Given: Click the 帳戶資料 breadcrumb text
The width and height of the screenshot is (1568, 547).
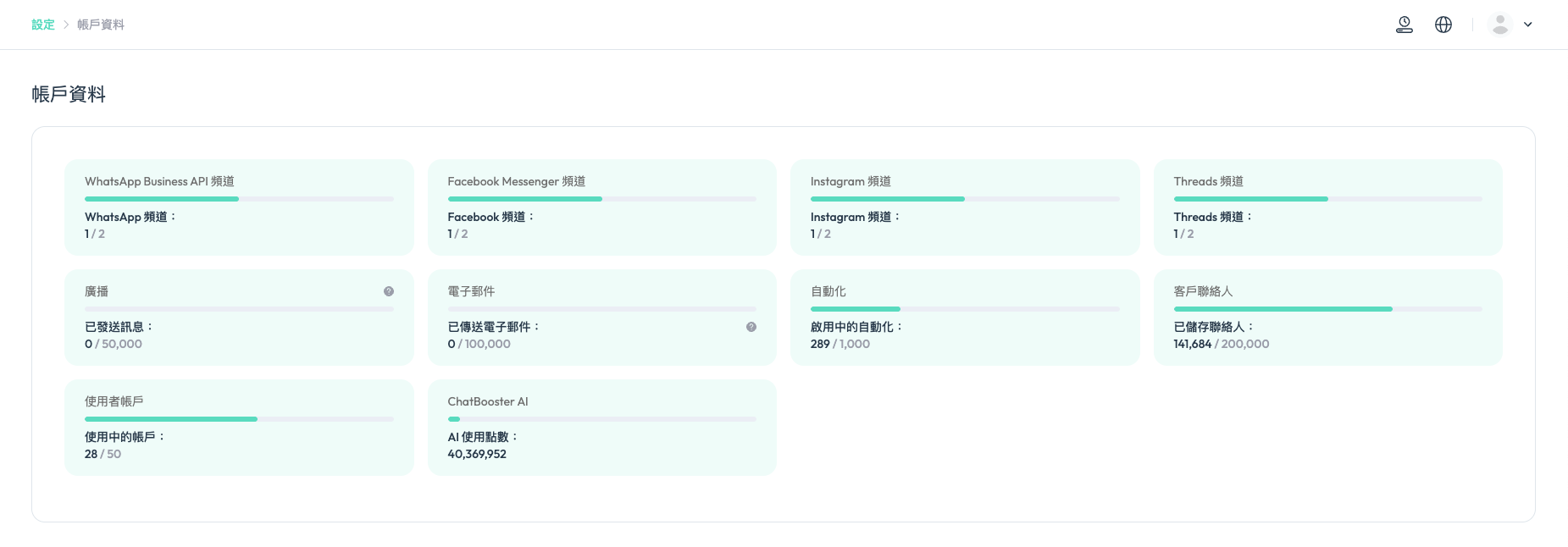Looking at the screenshot, I should click(101, 25).
